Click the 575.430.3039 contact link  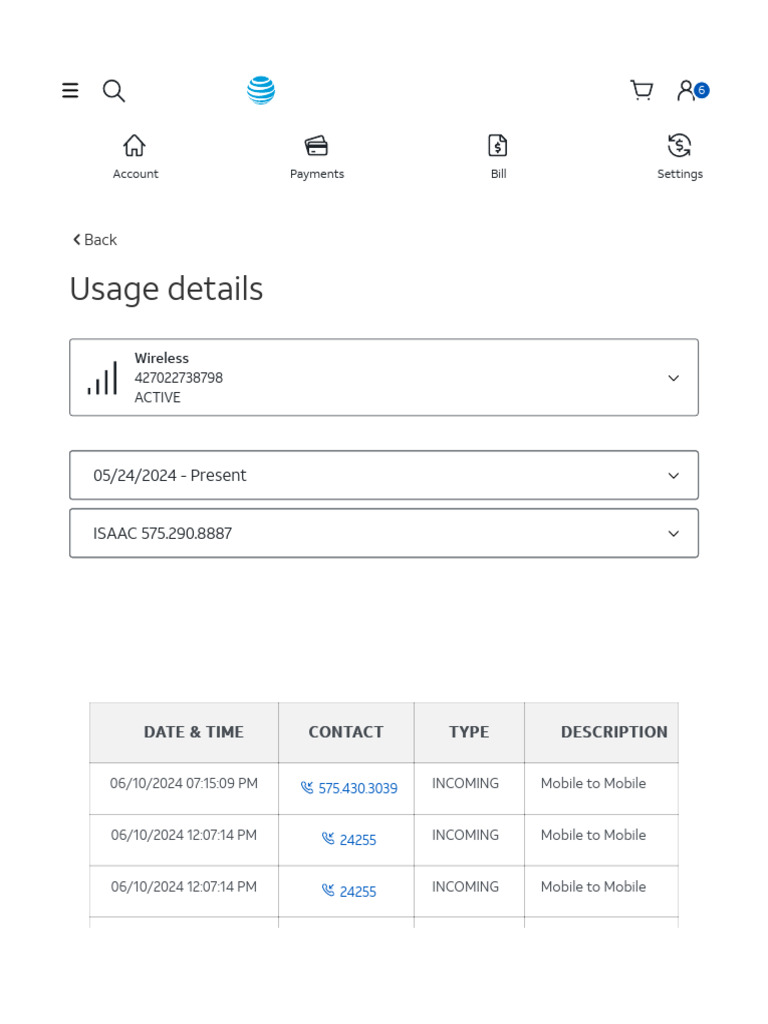357,788
